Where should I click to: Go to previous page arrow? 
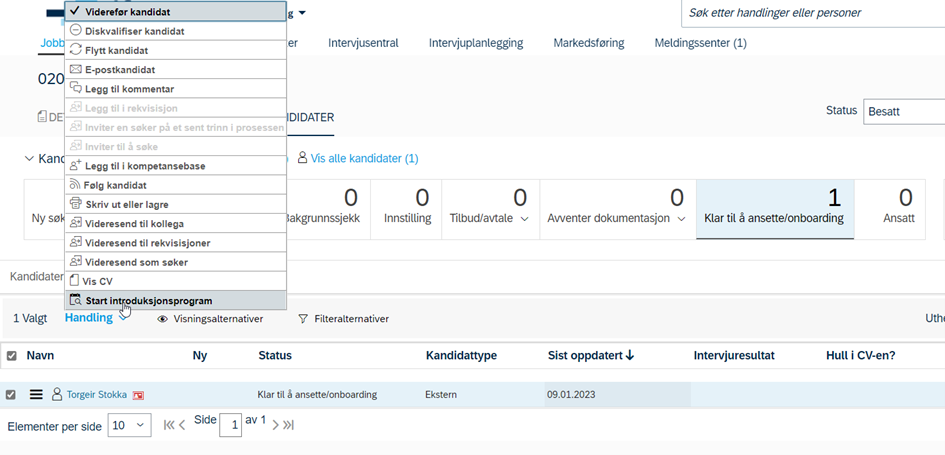(182, 425)
